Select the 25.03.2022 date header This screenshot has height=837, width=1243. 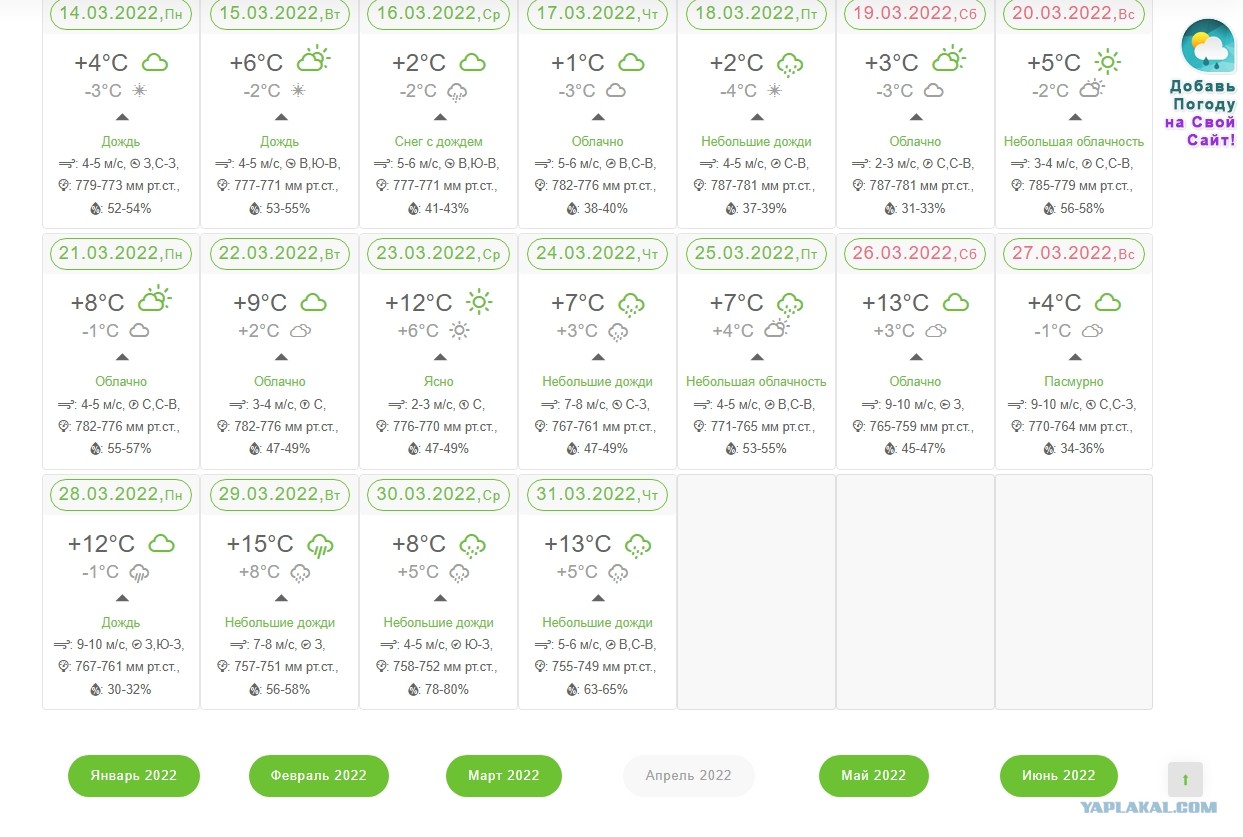click(756, 254)
